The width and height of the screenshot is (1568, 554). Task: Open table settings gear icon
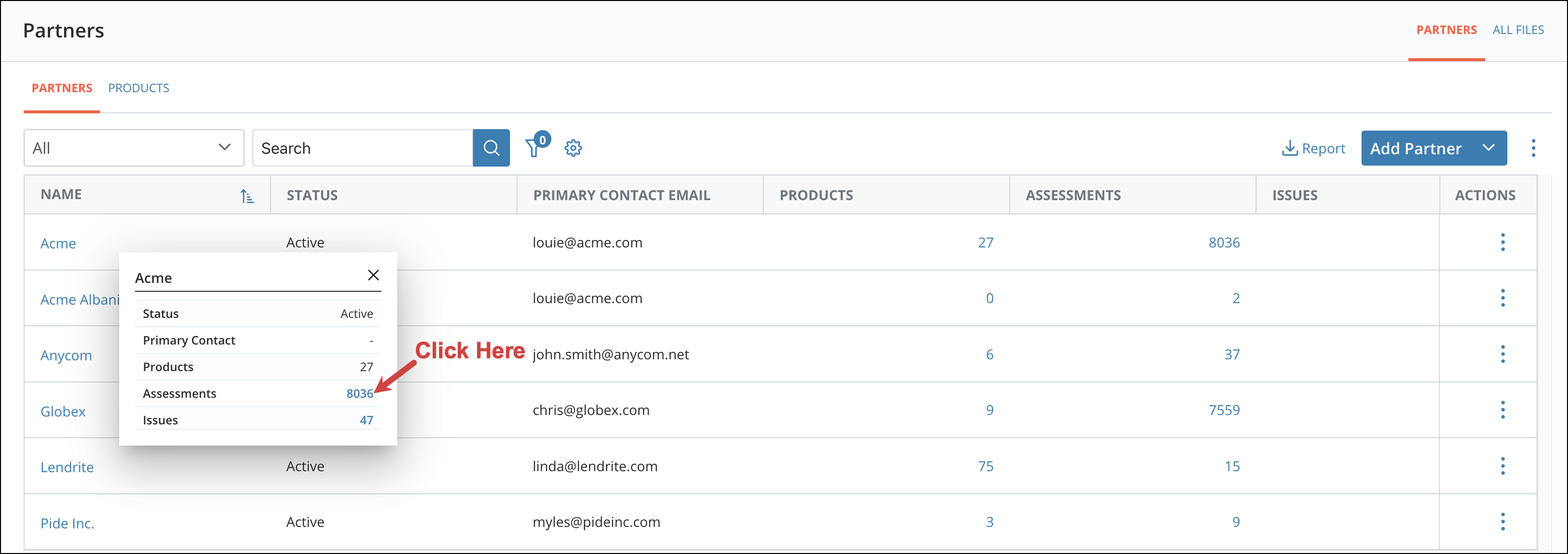(x=573, y=148)
